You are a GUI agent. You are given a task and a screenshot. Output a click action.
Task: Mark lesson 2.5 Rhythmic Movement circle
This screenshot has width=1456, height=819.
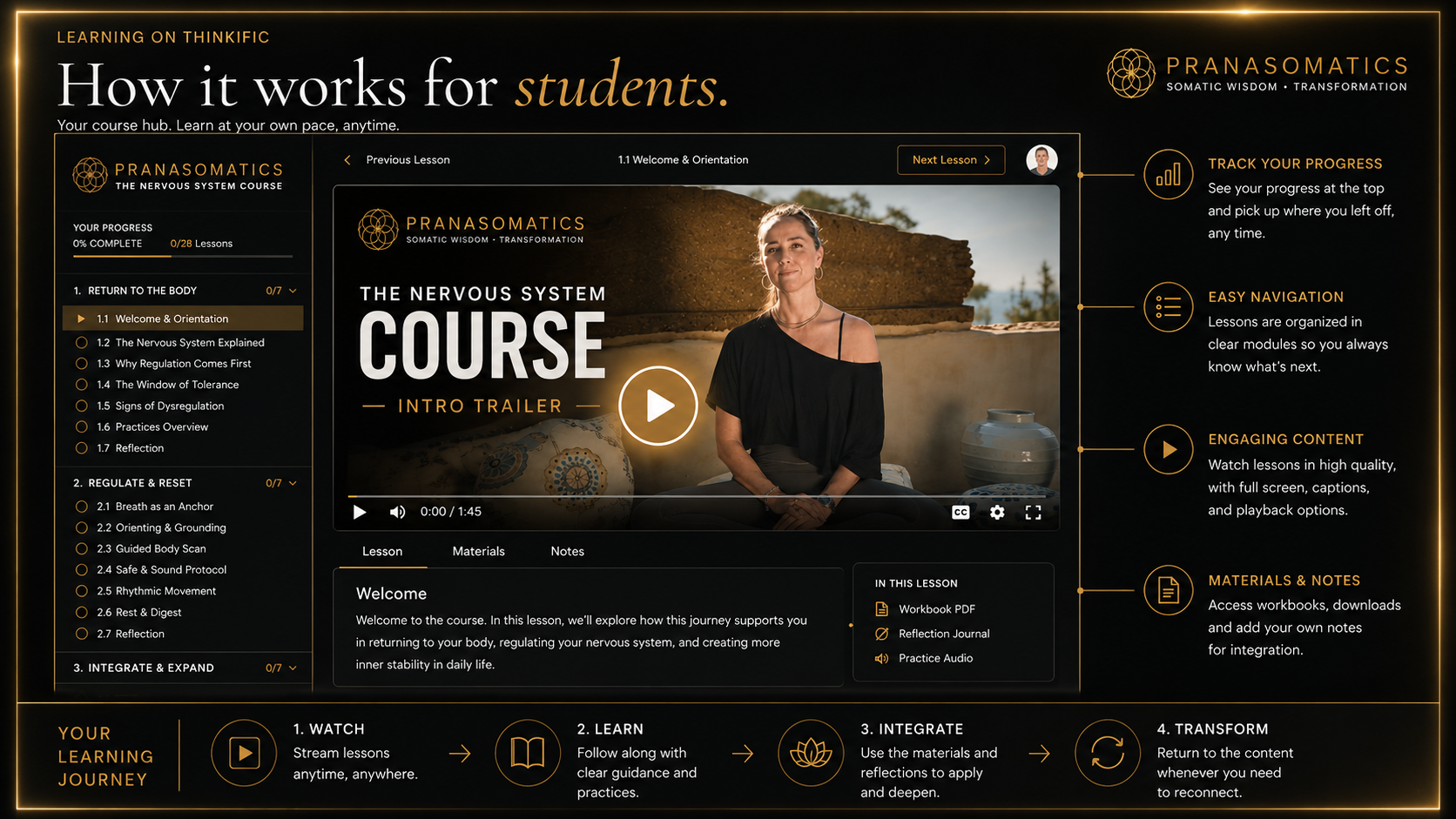pyautogui.click(x=81, y=591)
